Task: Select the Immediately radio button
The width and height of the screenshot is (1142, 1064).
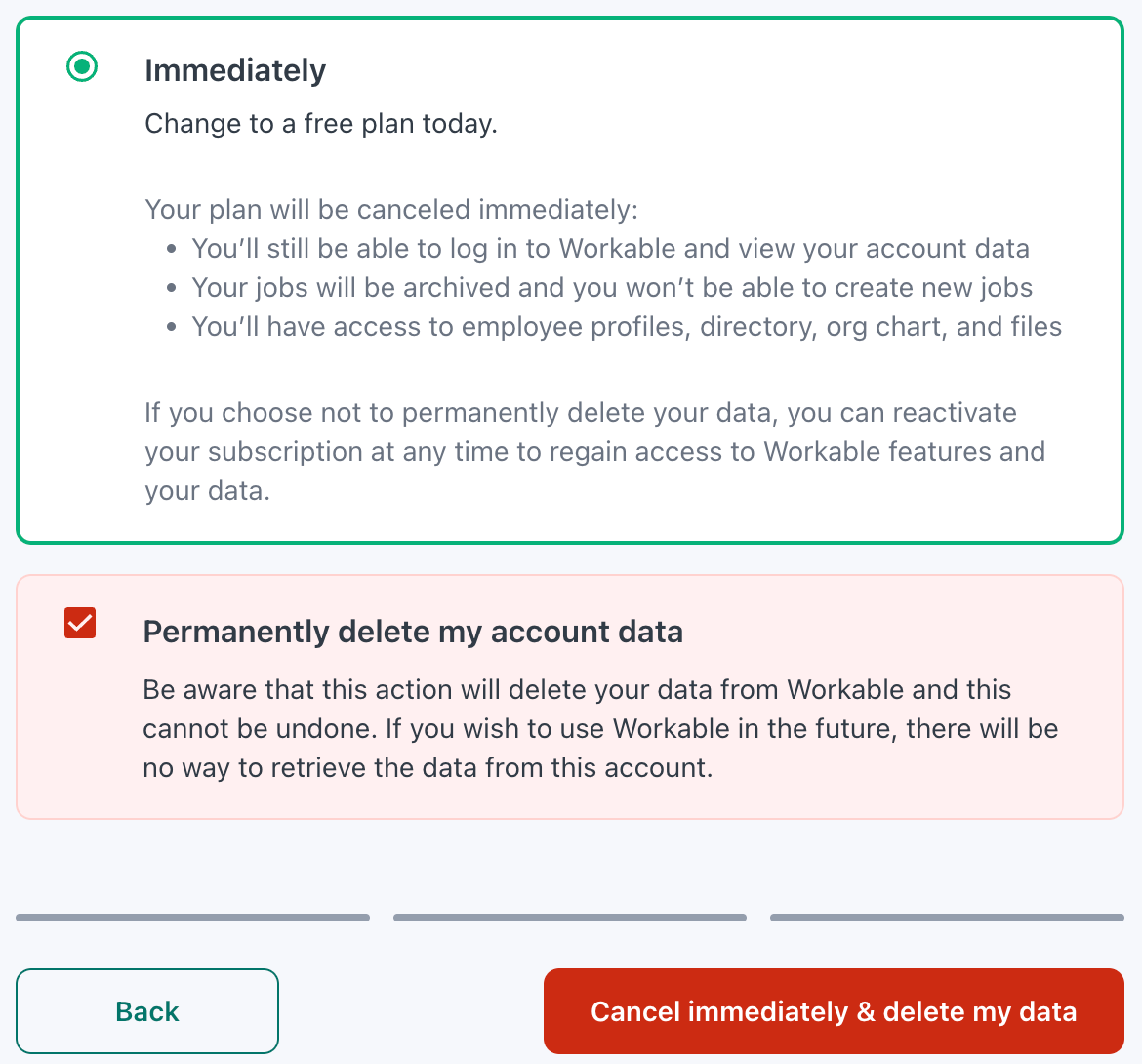Action: [82, 67]
